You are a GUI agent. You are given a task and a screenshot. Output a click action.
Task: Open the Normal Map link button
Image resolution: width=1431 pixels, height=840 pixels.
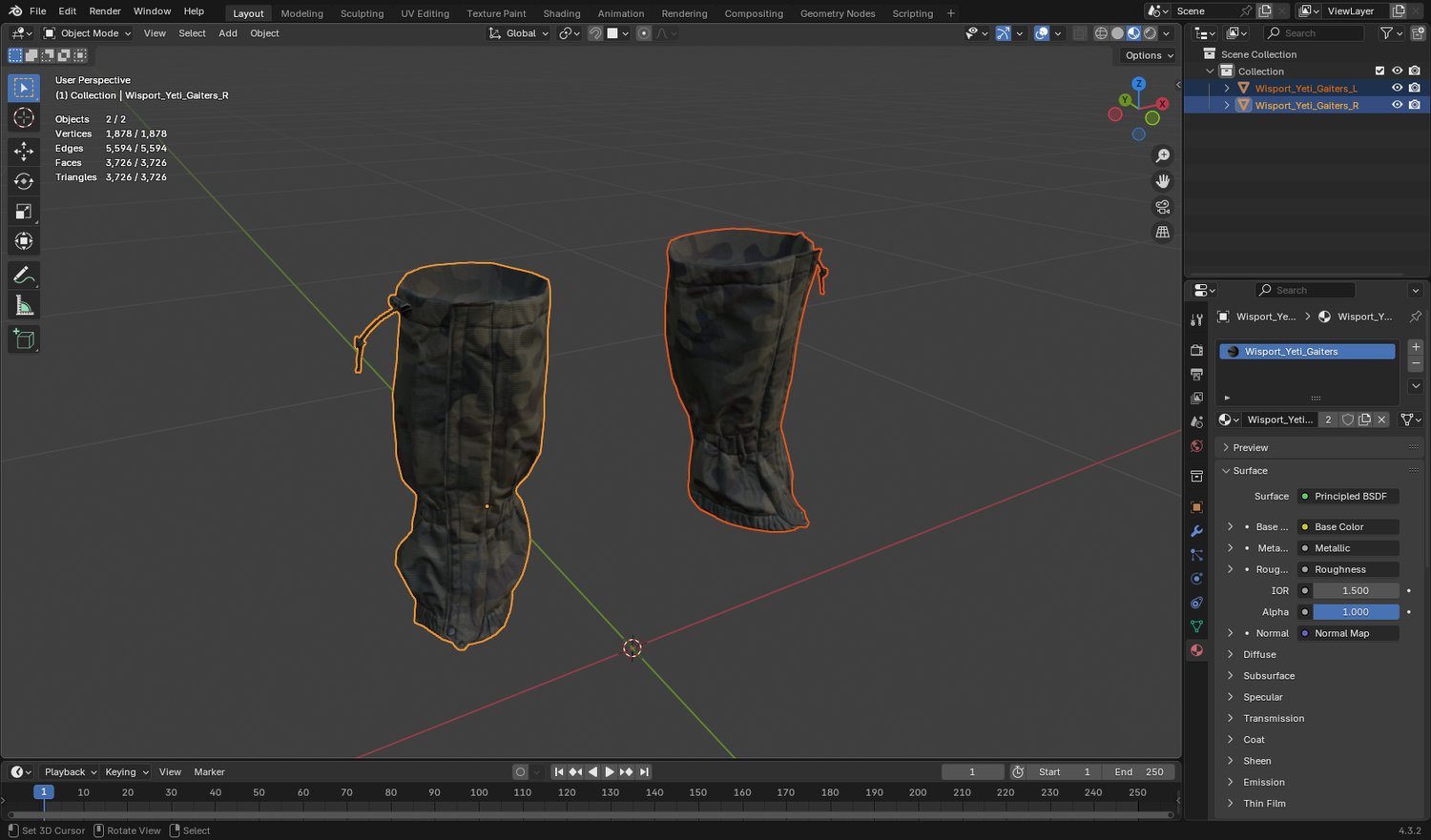tap(1349, 633)
